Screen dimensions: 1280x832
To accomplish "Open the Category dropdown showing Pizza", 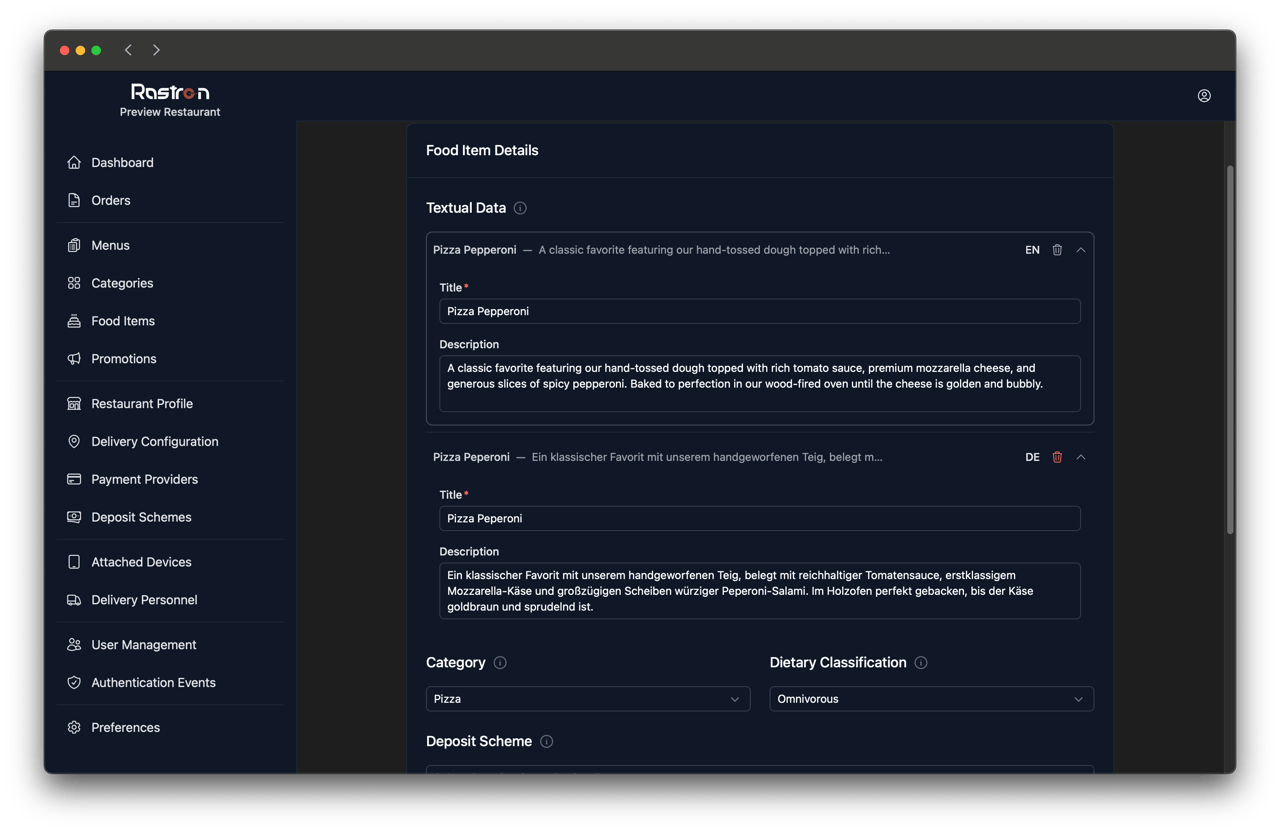I will click(x=587, y=699).
